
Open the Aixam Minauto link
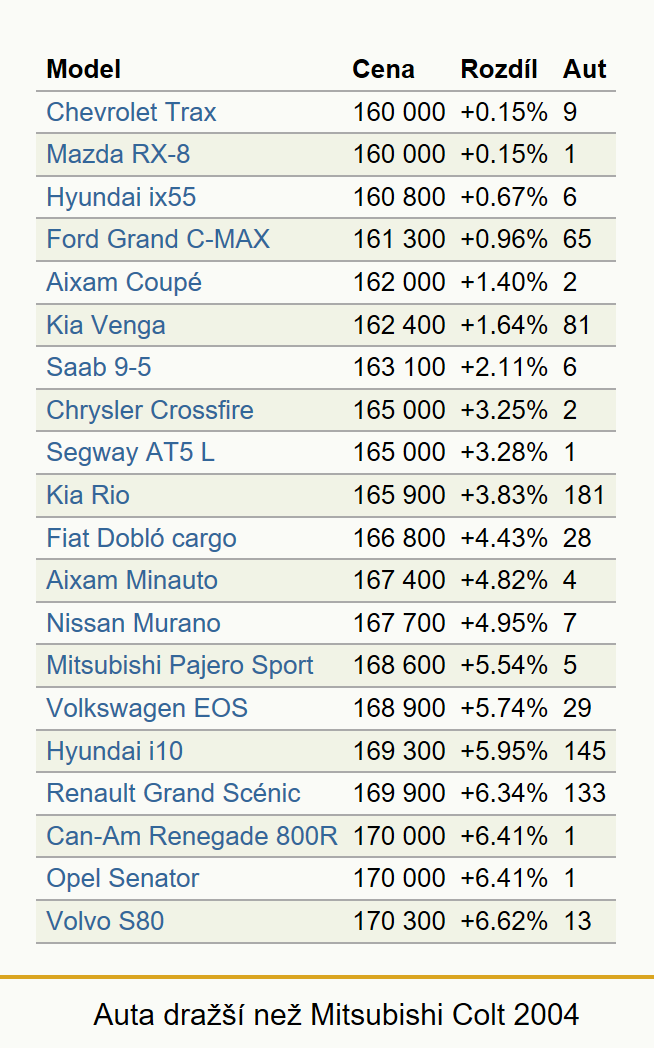(132, 580)
